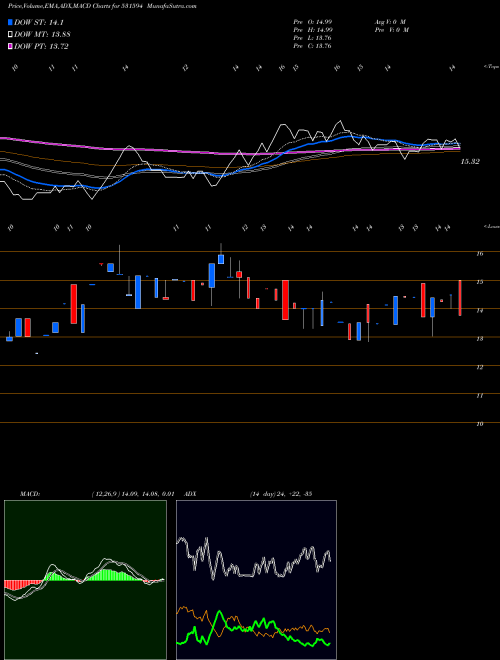Viewport: 500px width, 660px height.
Task: Click the 'ADX' panel heading
Action: pos(190,494)
